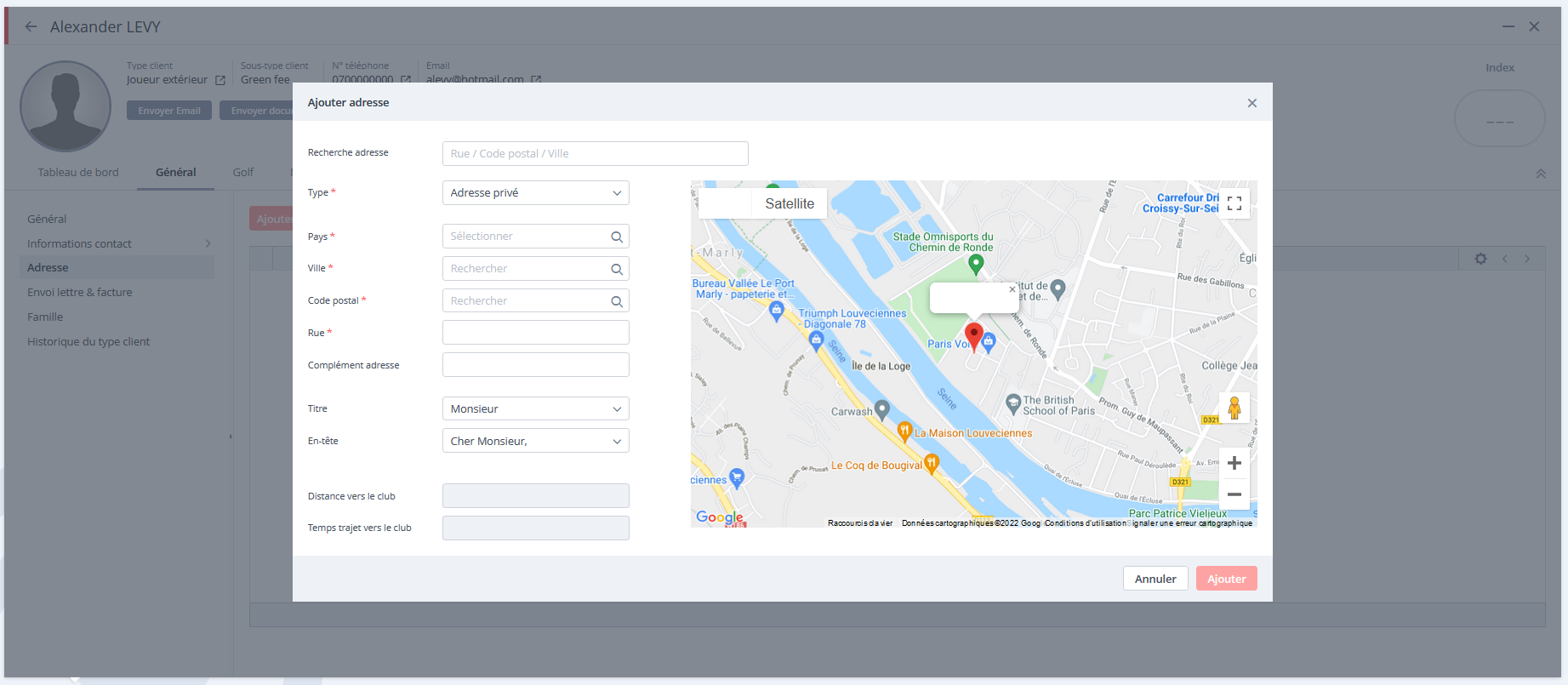Click the Envoyer Email button
This screenshot has height=685, width=1568.
(169, 111)
